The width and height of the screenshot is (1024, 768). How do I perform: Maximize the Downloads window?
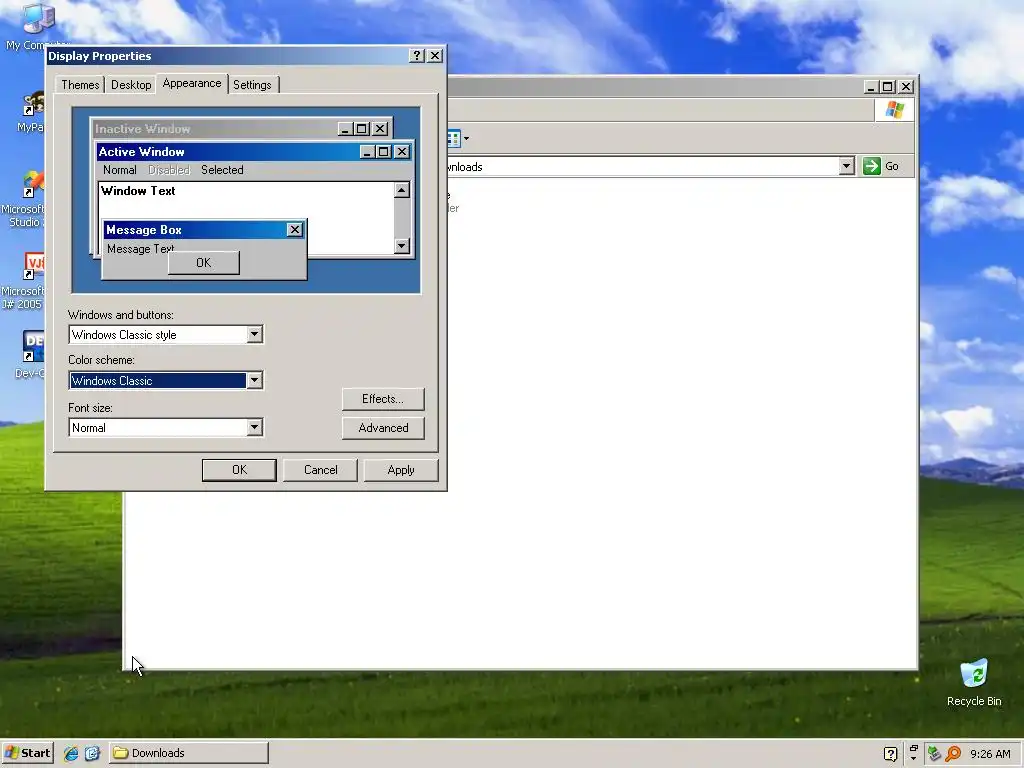888,87
